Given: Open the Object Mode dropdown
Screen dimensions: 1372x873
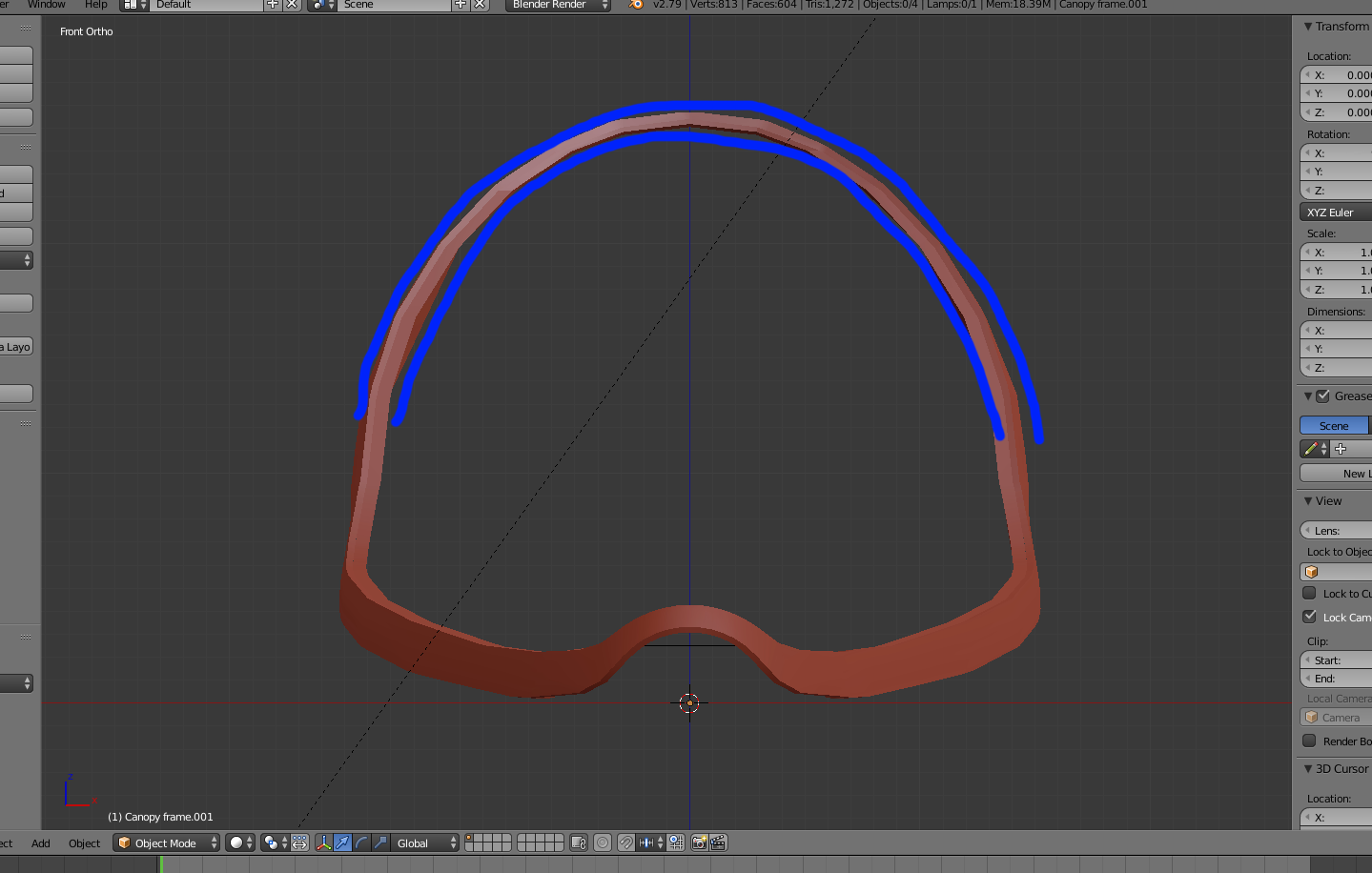Looking at the screenshot, I should point(166,843).
